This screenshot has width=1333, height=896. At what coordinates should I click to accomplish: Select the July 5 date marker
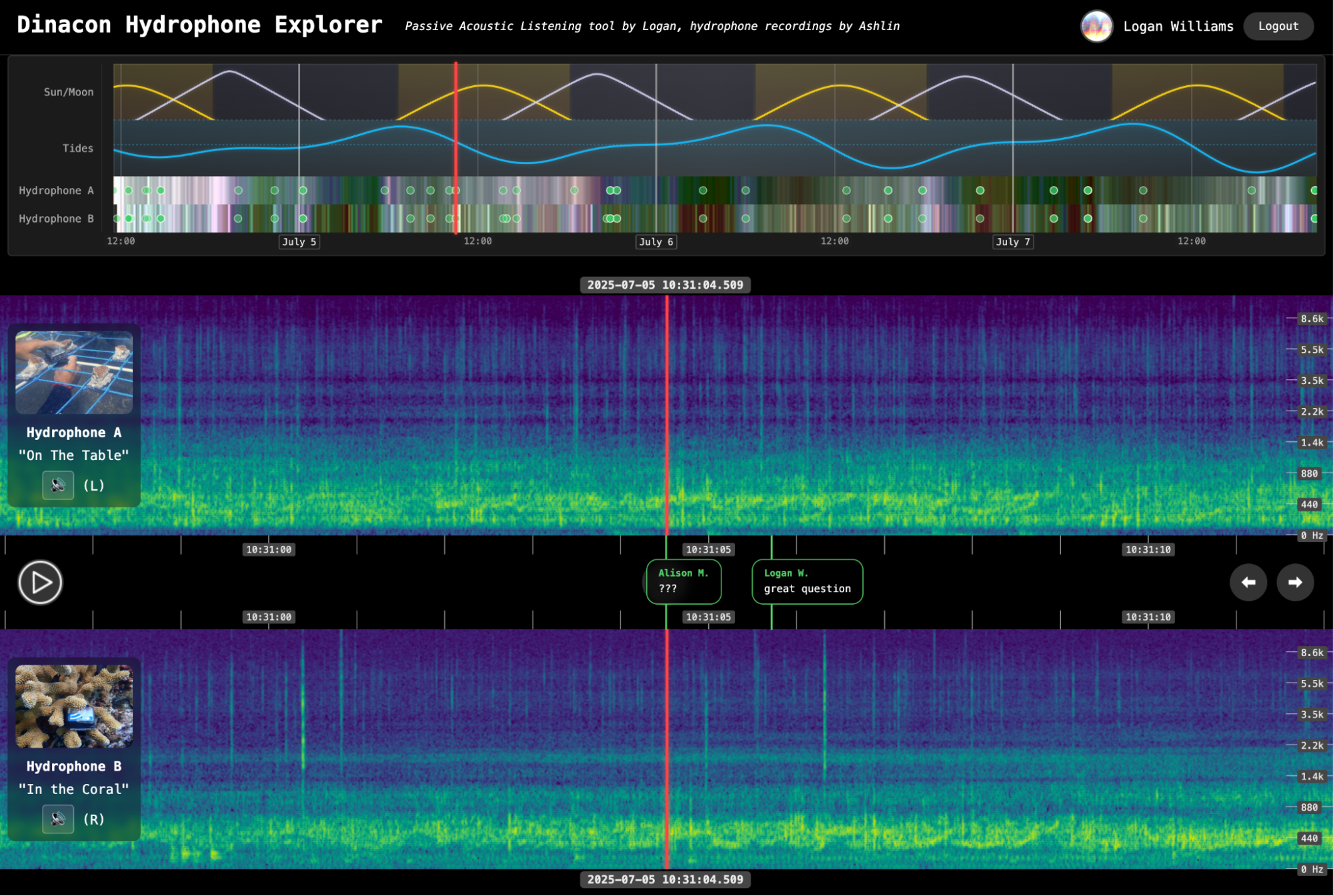point(299,242)
